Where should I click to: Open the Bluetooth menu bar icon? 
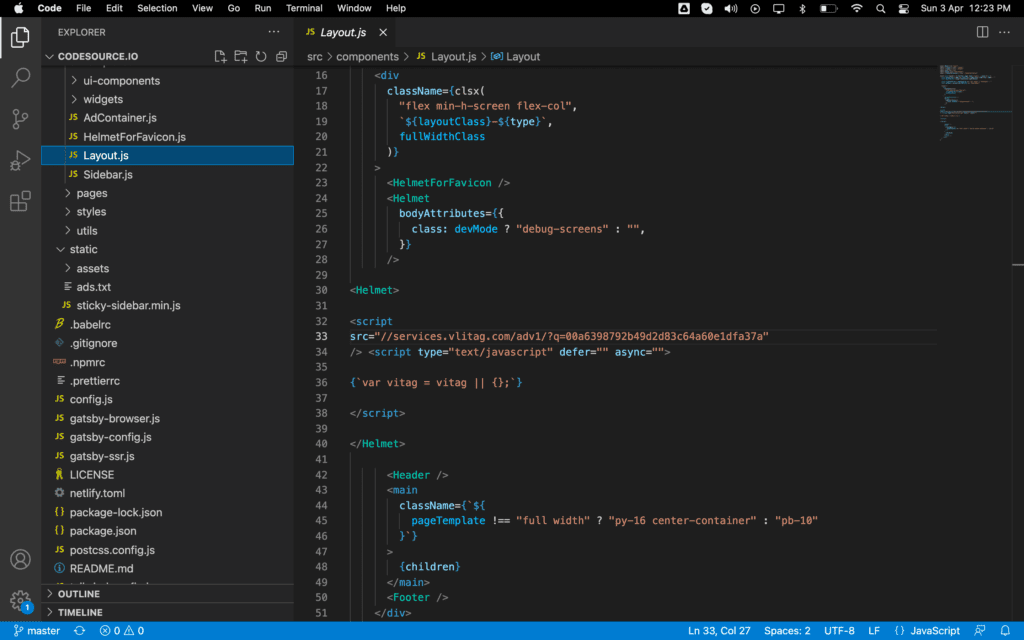click(803, 8)
